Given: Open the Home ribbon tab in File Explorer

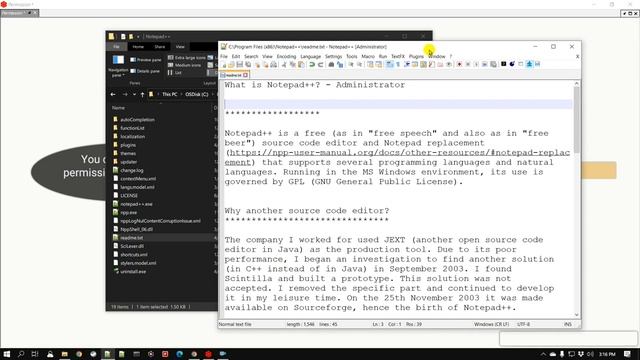Looking at the screenshot, I should pyautogui.click(x=138, y=47).
